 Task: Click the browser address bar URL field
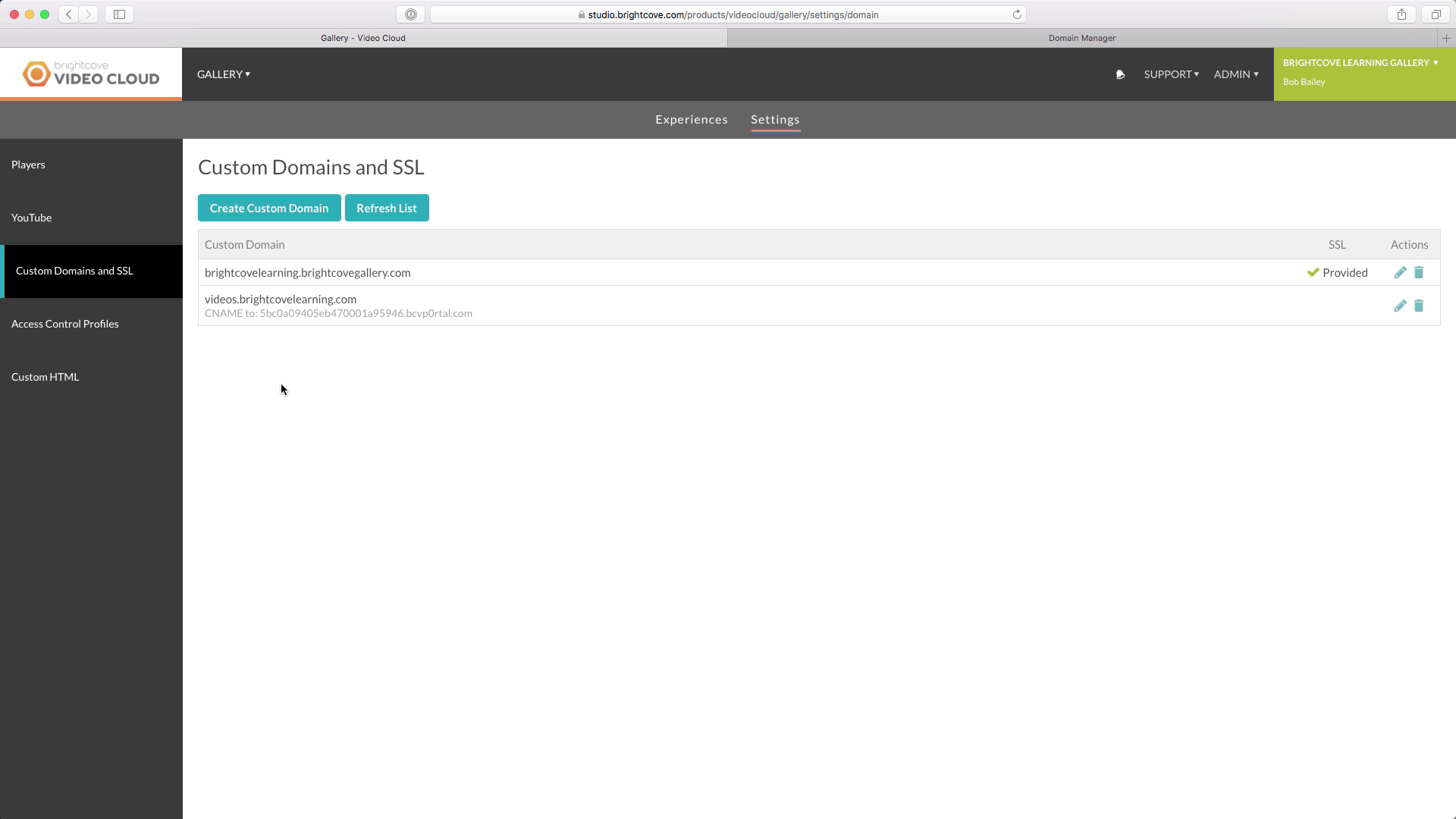pyautogui.click(x=728, y=14)
